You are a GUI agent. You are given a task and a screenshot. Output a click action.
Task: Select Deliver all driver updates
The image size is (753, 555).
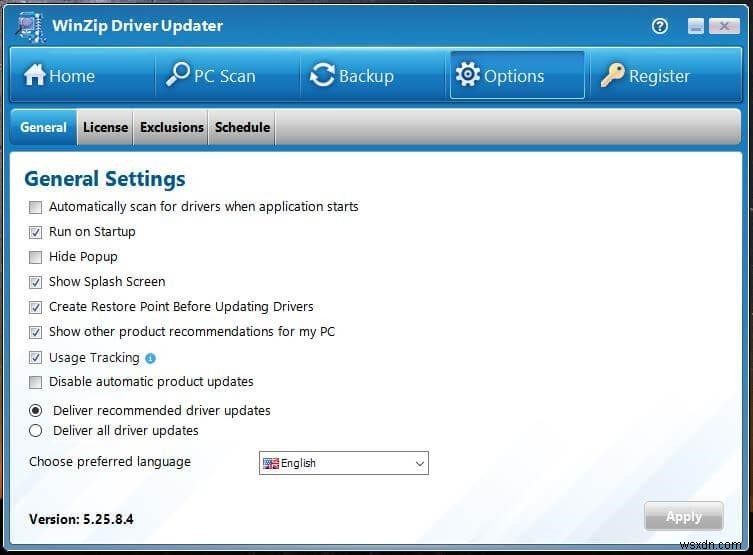point(36,431)
